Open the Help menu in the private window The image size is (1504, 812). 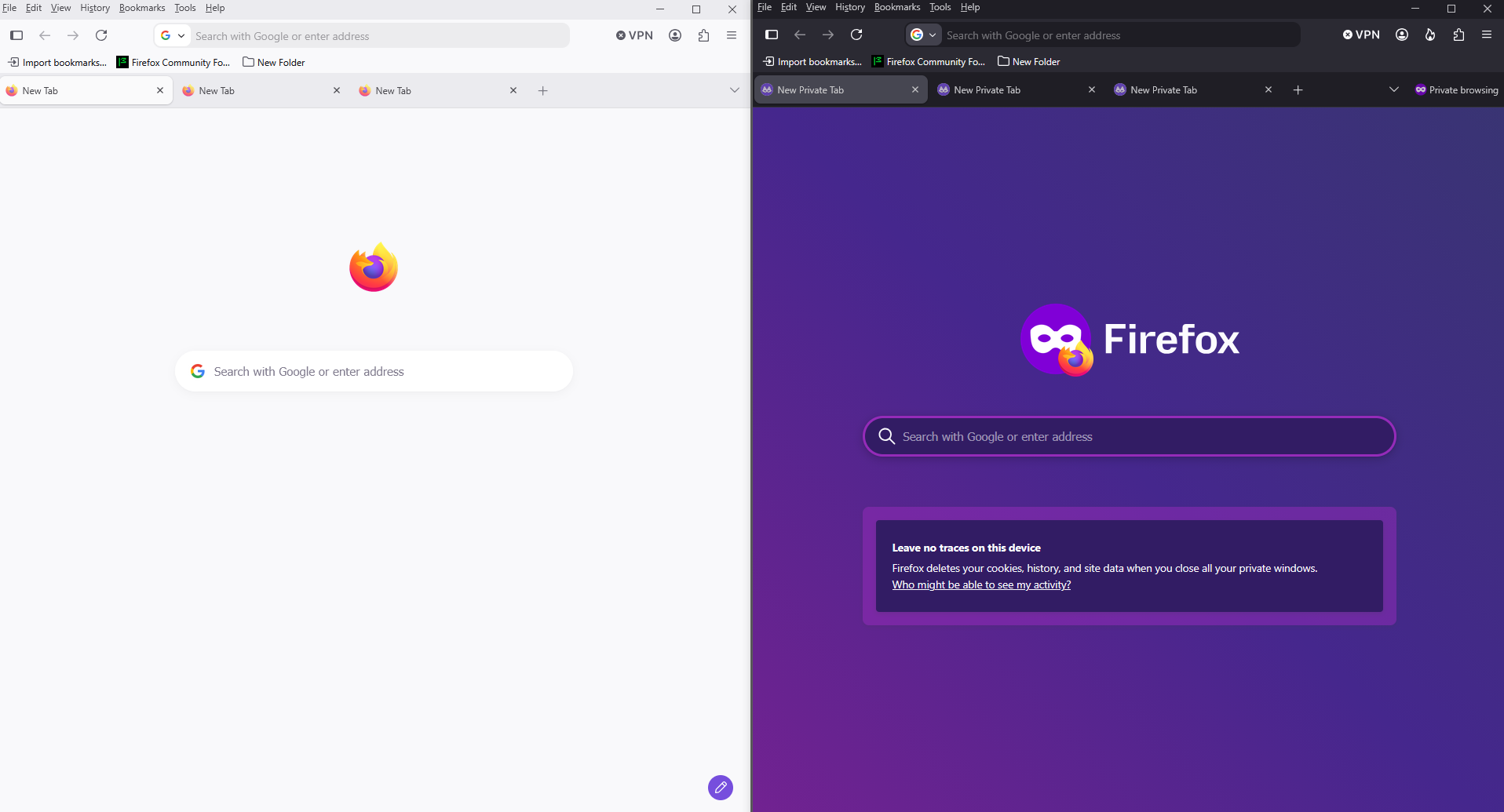pyautogui.click(x=970, y=7)
